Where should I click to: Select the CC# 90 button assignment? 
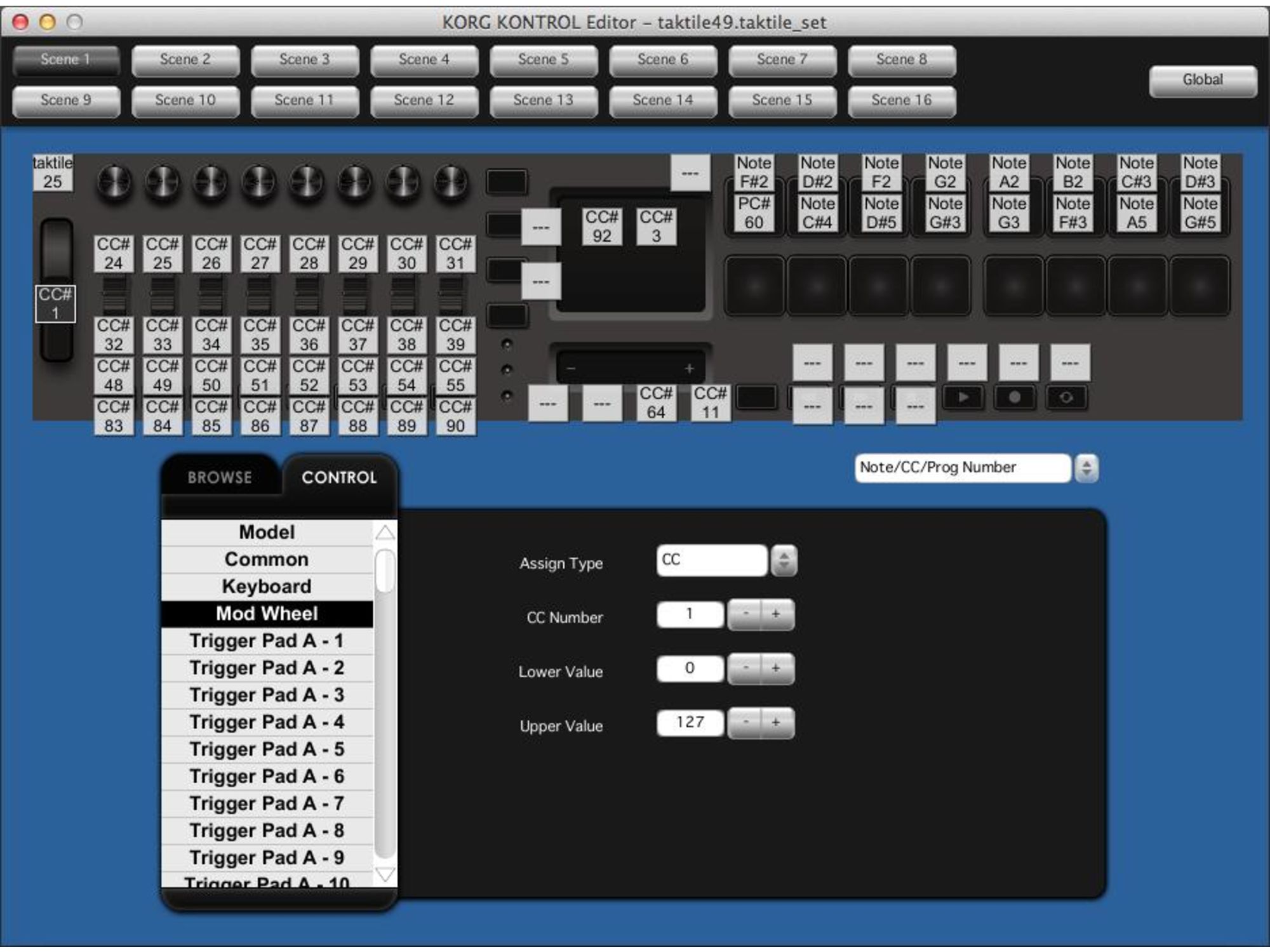tap(455, 416)
